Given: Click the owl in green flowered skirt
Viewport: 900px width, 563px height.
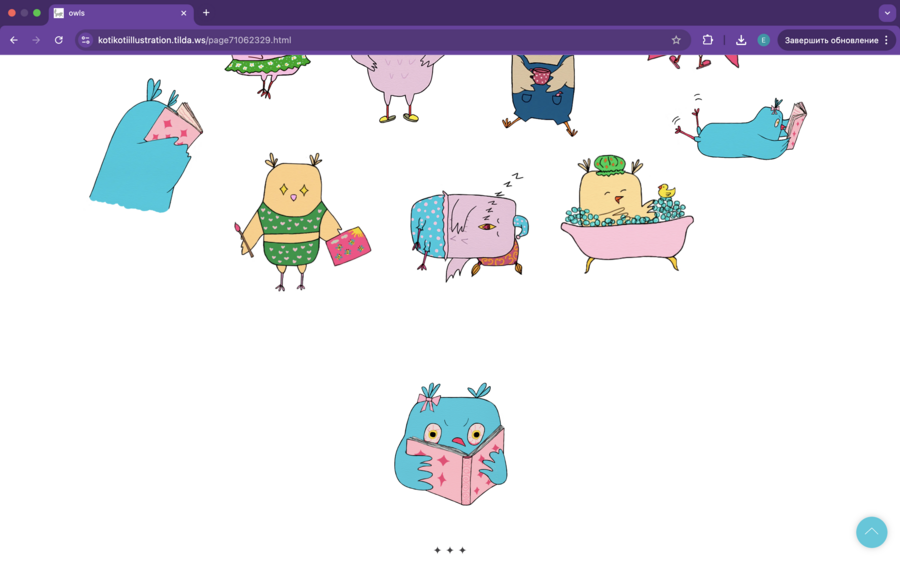Looking at the screenshot, I should point(267,75).
